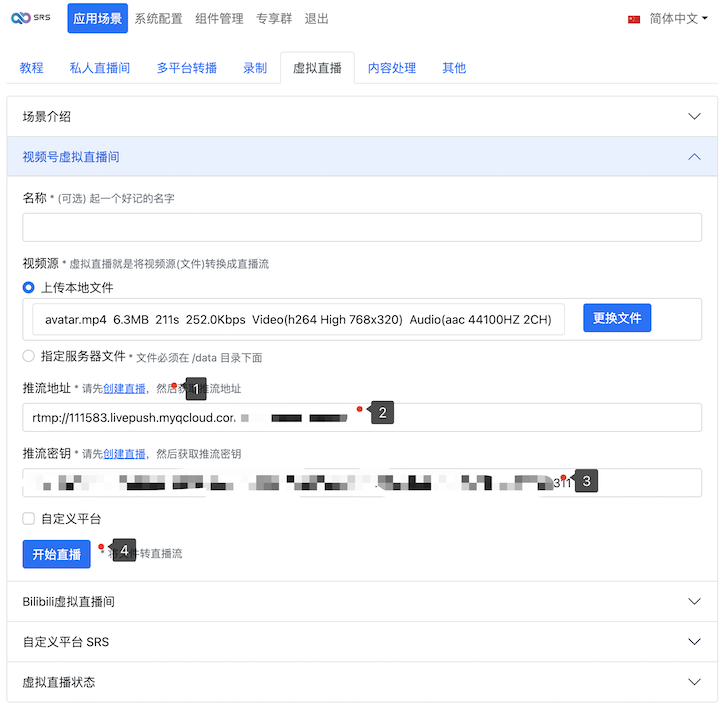Enable the 自定义平台 checkbox
720x704 pixels.
click(29, 519)
